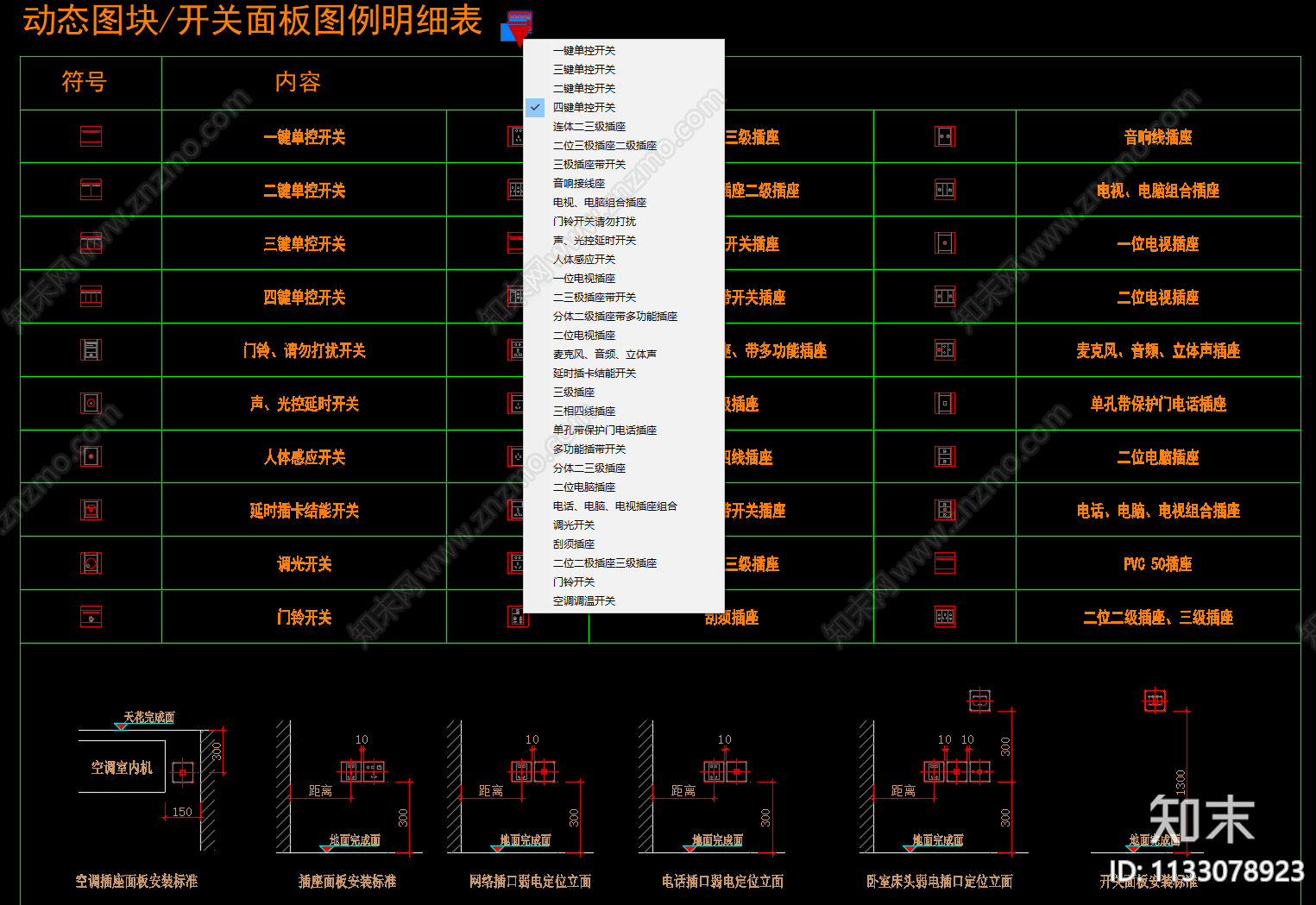Select 二位电脑插座 in the dropdown menu
Screen dimensions: 1316x905
pyautogui.click(x=584, y=487)
